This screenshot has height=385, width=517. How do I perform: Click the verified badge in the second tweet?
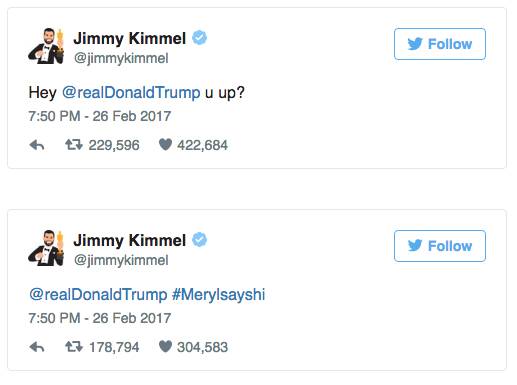200,239
